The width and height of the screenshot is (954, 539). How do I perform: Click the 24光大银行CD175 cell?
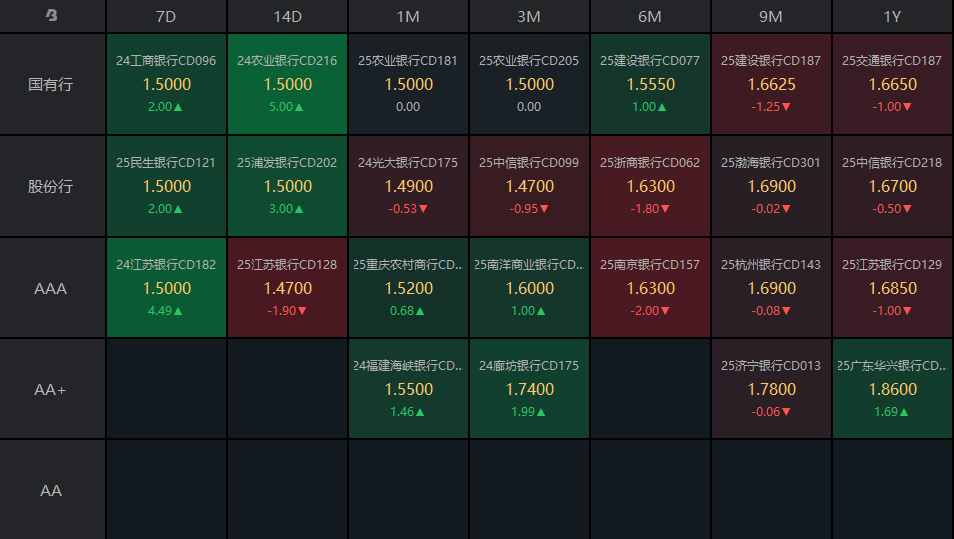pyautogui.click(x=408, y=186)
